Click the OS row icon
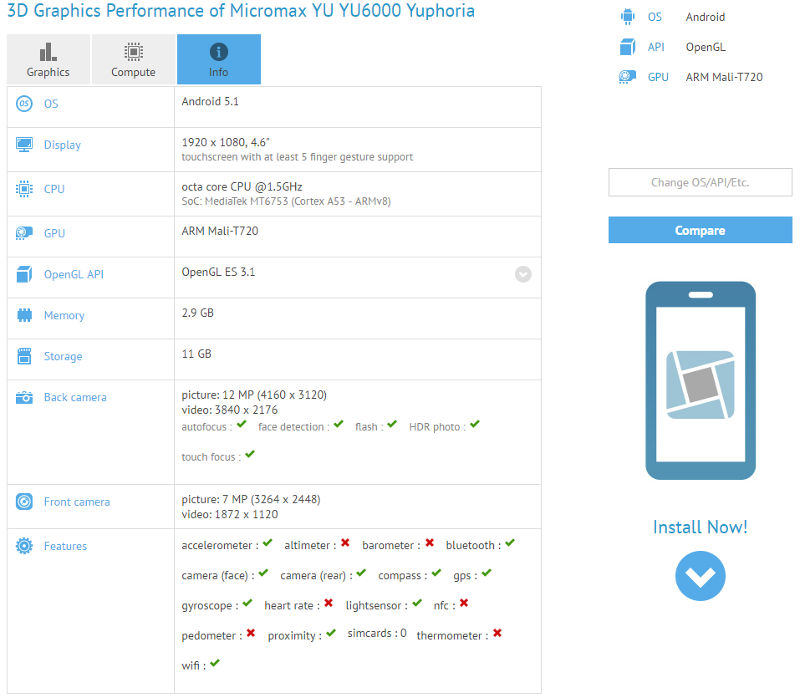Image resolution: width=800 pixels, height=698 pixels. click(24, 104)
